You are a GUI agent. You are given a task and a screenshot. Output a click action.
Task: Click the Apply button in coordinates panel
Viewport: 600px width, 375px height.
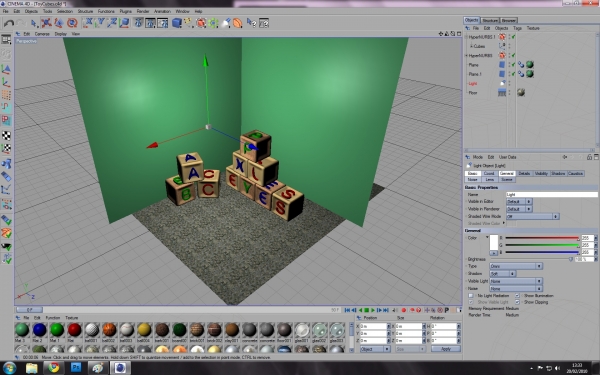446,349
